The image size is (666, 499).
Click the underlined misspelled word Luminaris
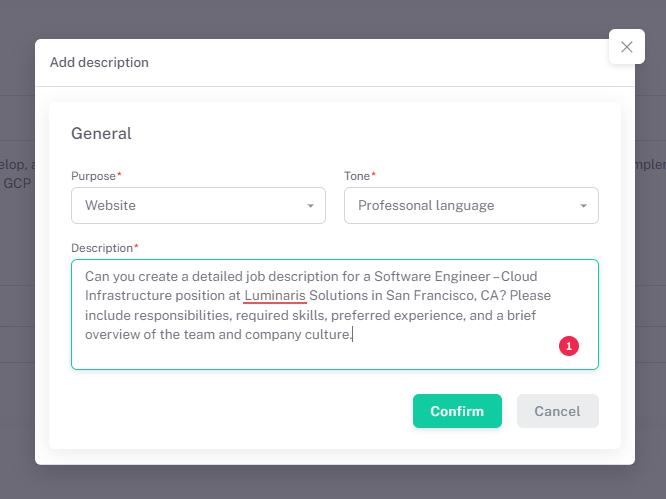[x=275, y=296]
